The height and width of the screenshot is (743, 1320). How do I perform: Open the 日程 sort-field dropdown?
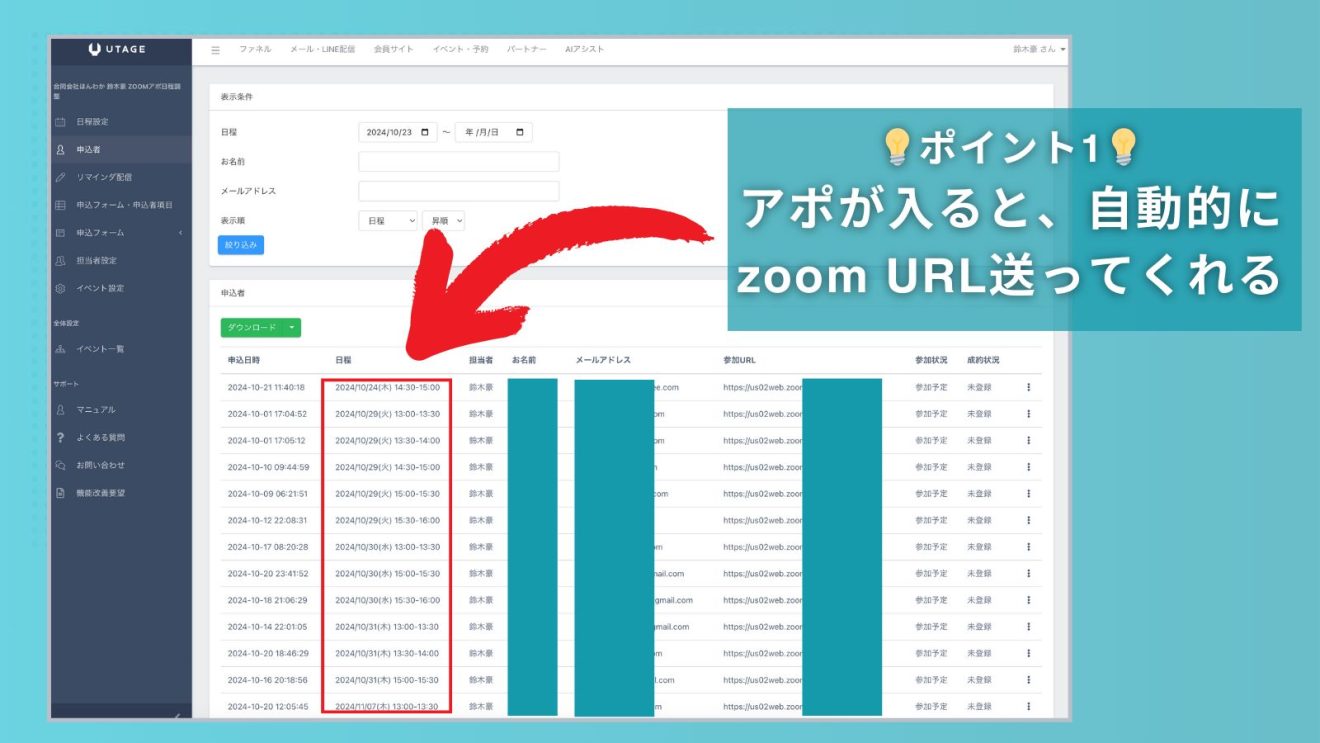388,220
